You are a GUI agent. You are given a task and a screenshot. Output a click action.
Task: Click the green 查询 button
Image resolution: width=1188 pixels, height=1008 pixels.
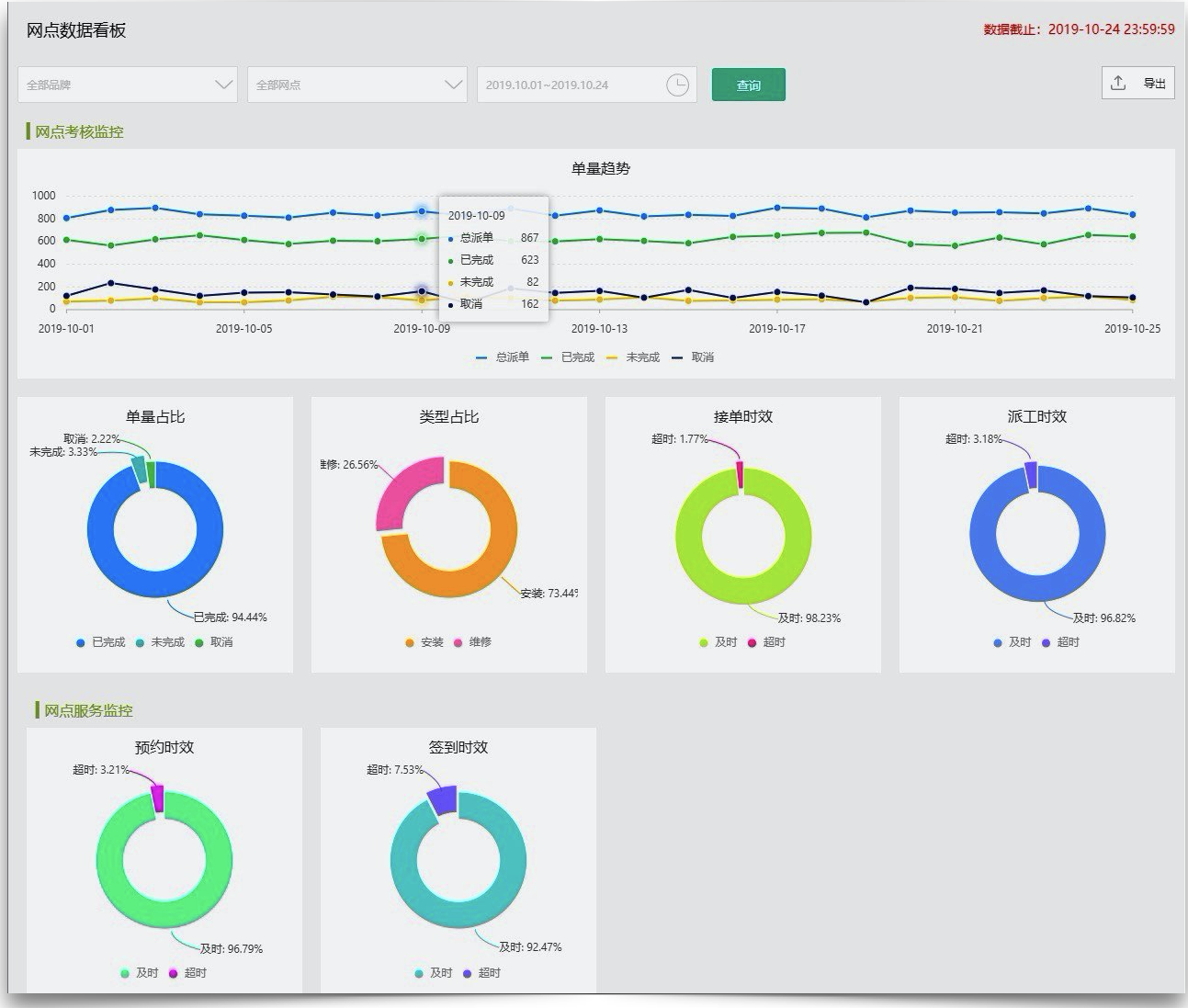click(x=749, y=85)
